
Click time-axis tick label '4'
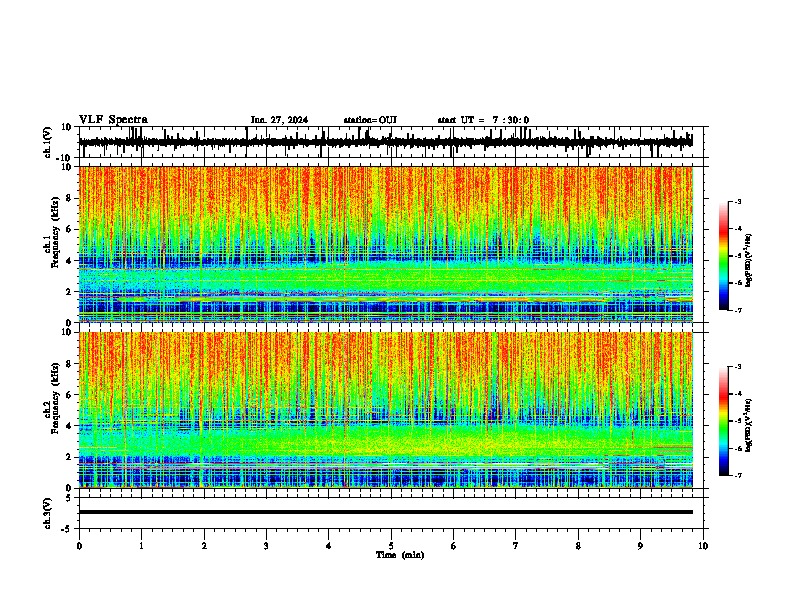click(328, 546)
